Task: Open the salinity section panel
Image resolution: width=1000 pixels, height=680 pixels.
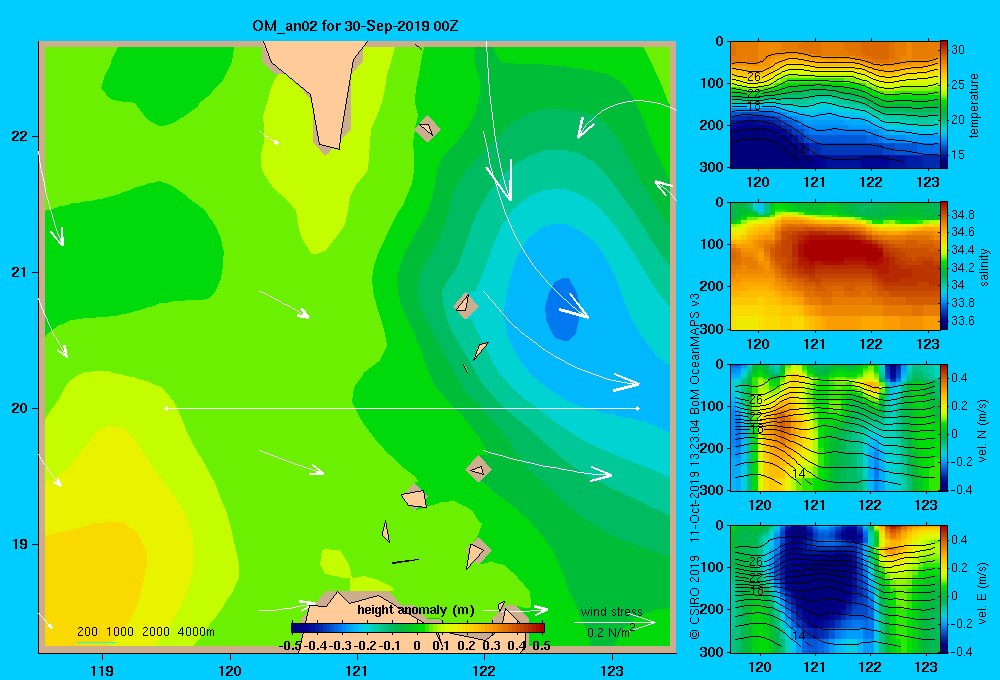Action: coord(835,266)
